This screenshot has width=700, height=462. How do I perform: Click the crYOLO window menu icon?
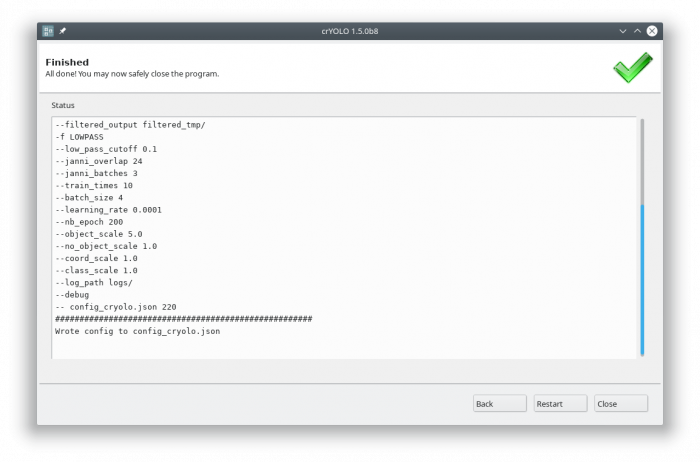(x=48, y=31)
